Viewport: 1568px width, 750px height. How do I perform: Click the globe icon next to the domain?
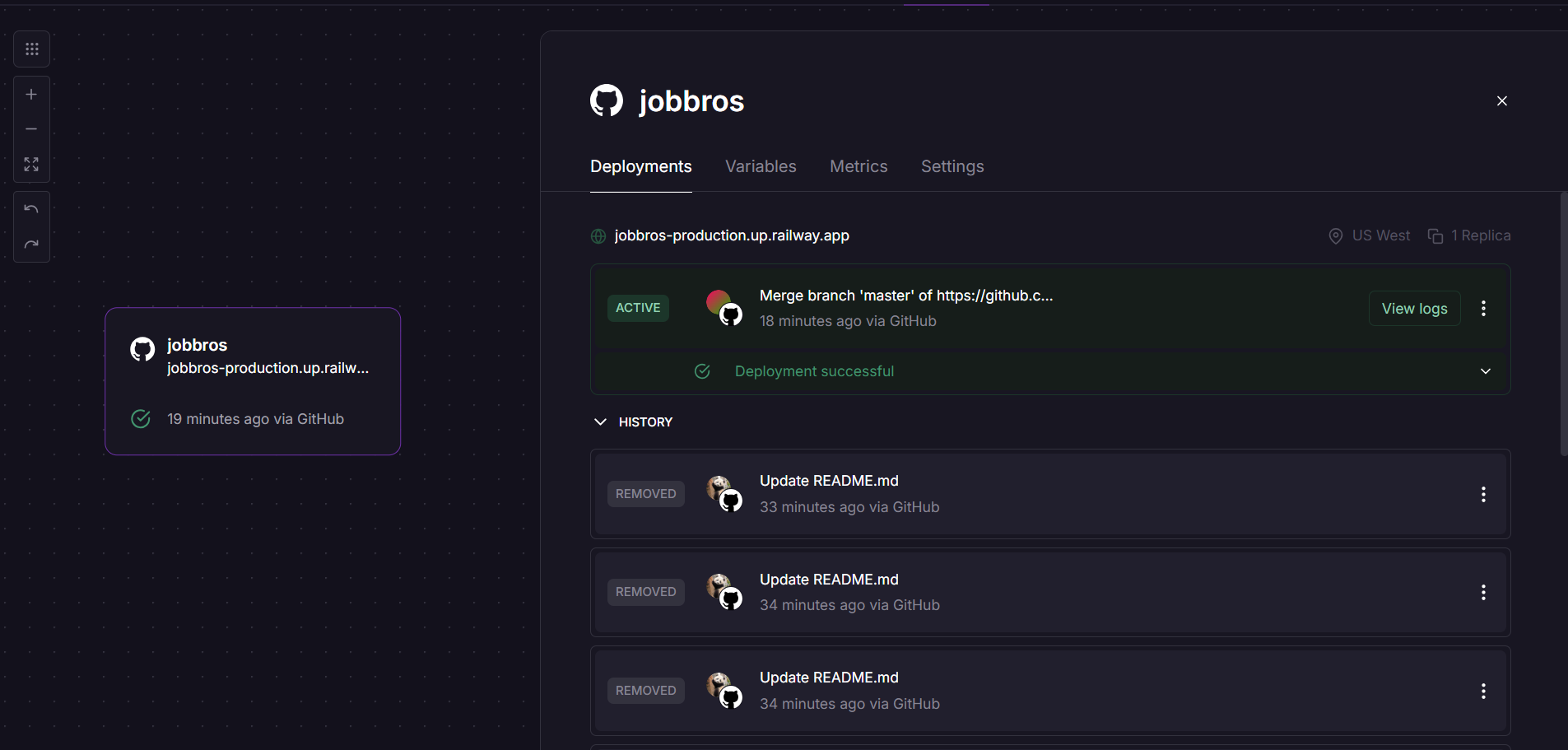click(x=598, y=236)
